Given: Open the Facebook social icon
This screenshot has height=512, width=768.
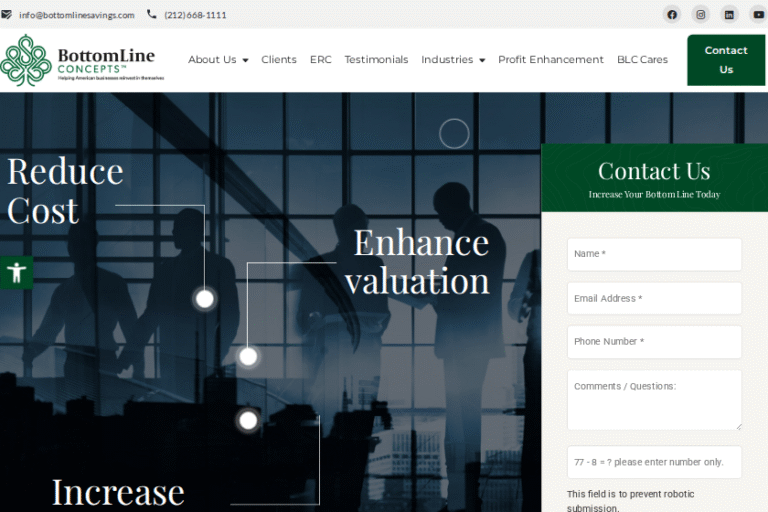Looking at the screenshot, I should (672, 14).
